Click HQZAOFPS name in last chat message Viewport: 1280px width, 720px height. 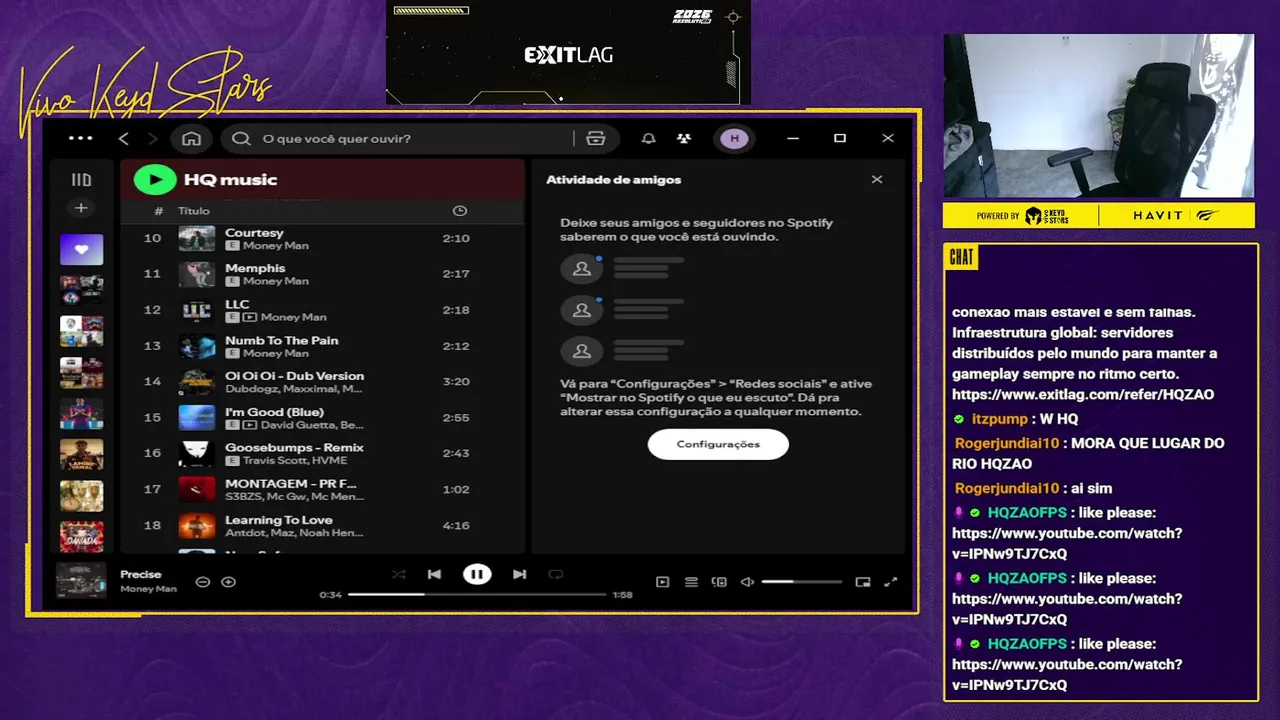[1027, 644]
